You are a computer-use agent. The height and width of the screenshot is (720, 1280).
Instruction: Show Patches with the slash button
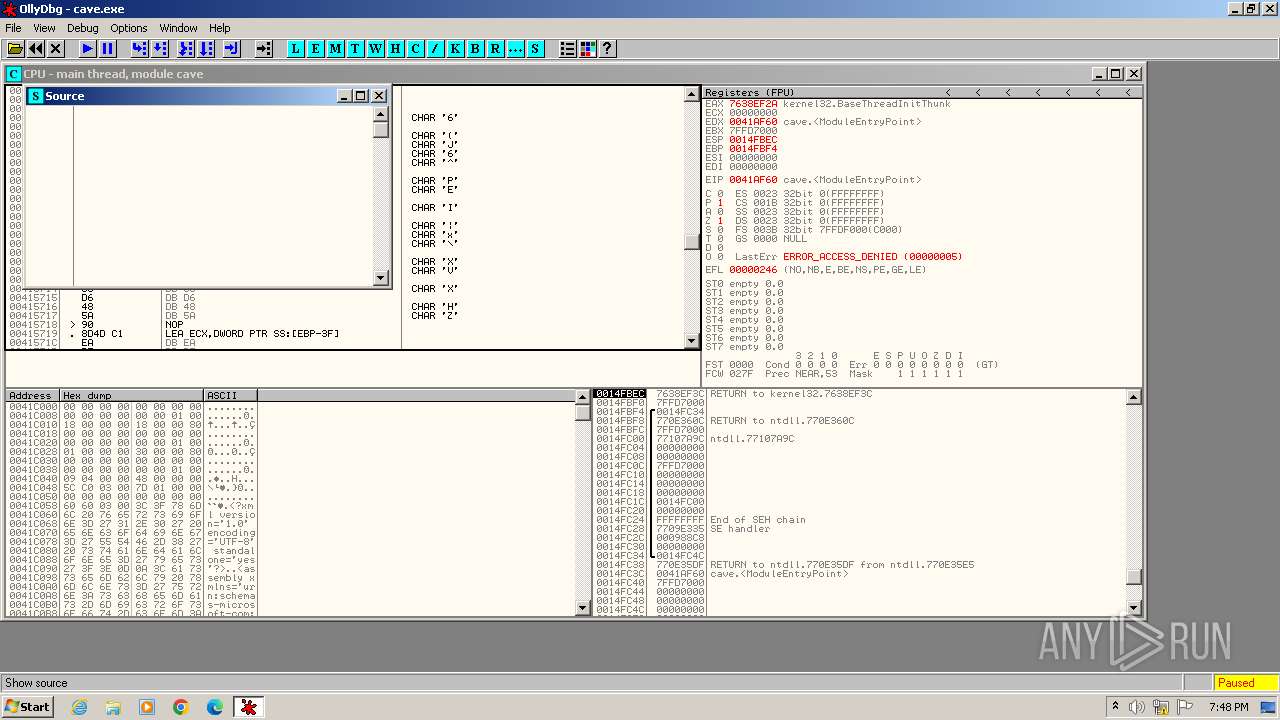point(436,48)
